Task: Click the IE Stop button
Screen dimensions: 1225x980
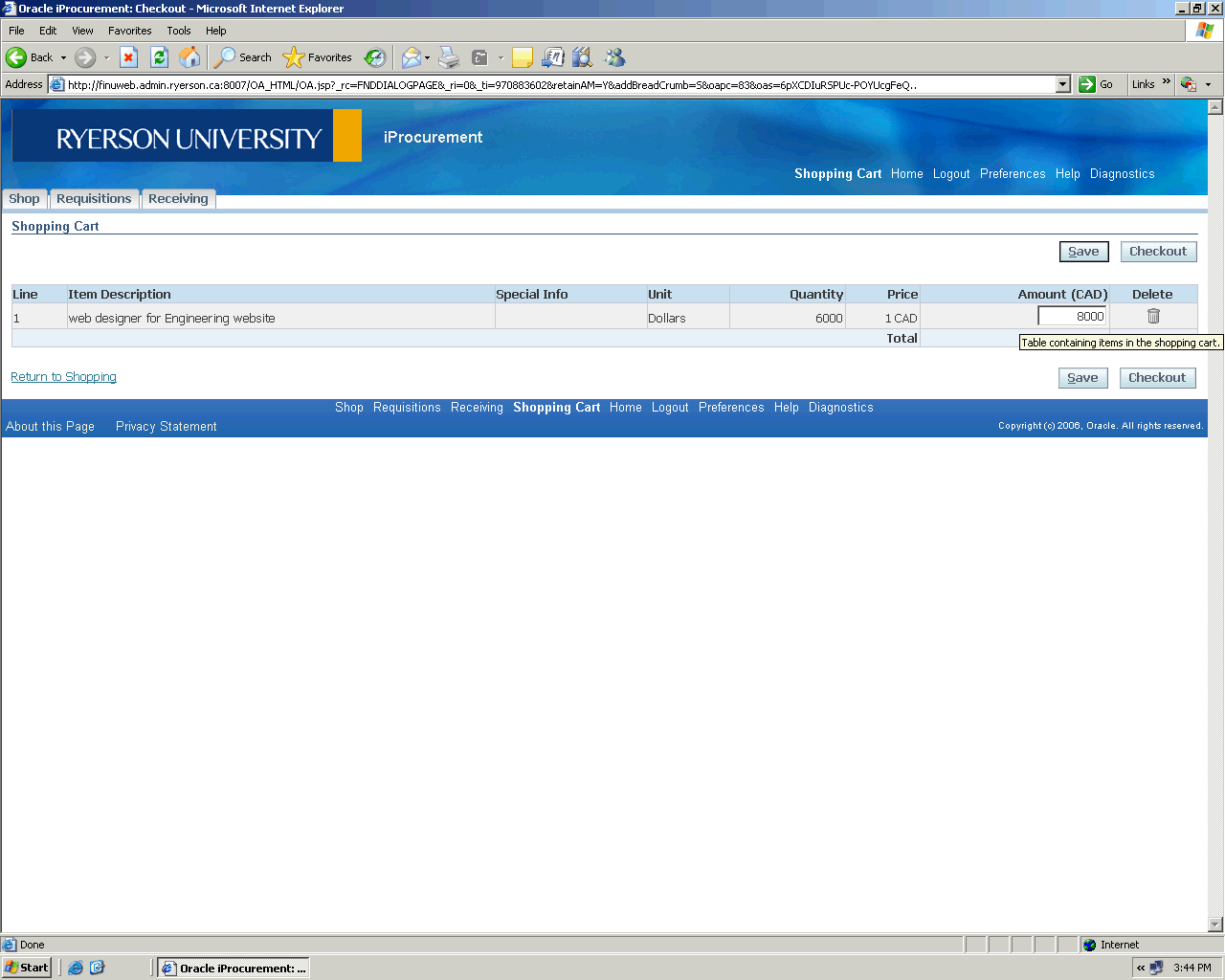Action: (129, 57)
